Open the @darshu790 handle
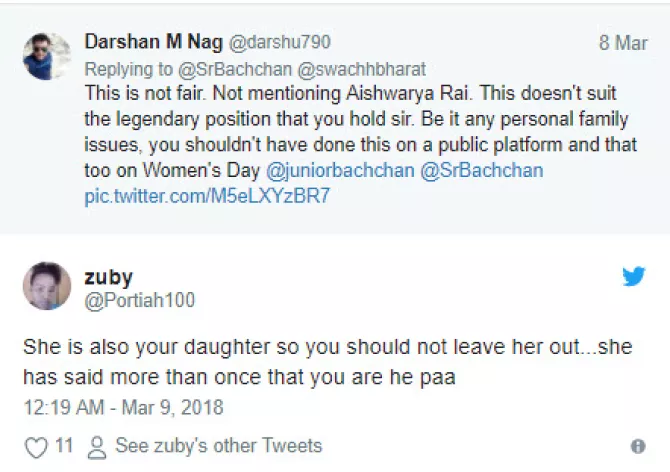 pos(281,42)
